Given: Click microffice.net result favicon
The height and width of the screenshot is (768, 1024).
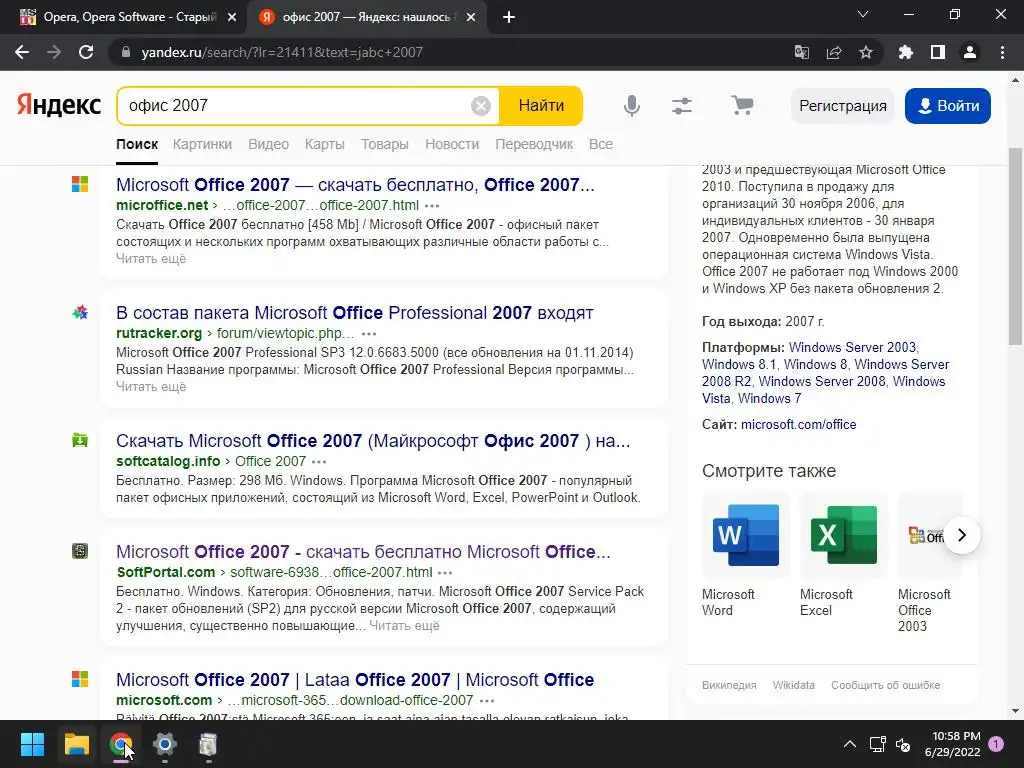Looking at the screenshot, I should pyautogui.click(x=80, y=184).
